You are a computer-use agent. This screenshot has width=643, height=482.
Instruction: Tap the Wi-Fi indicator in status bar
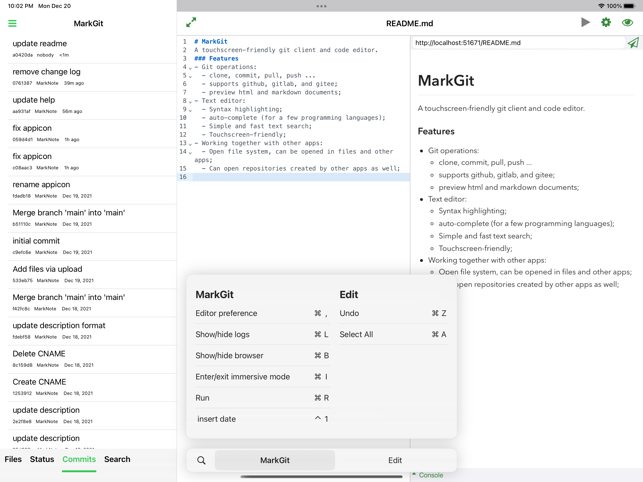click(x=601, y=6)
